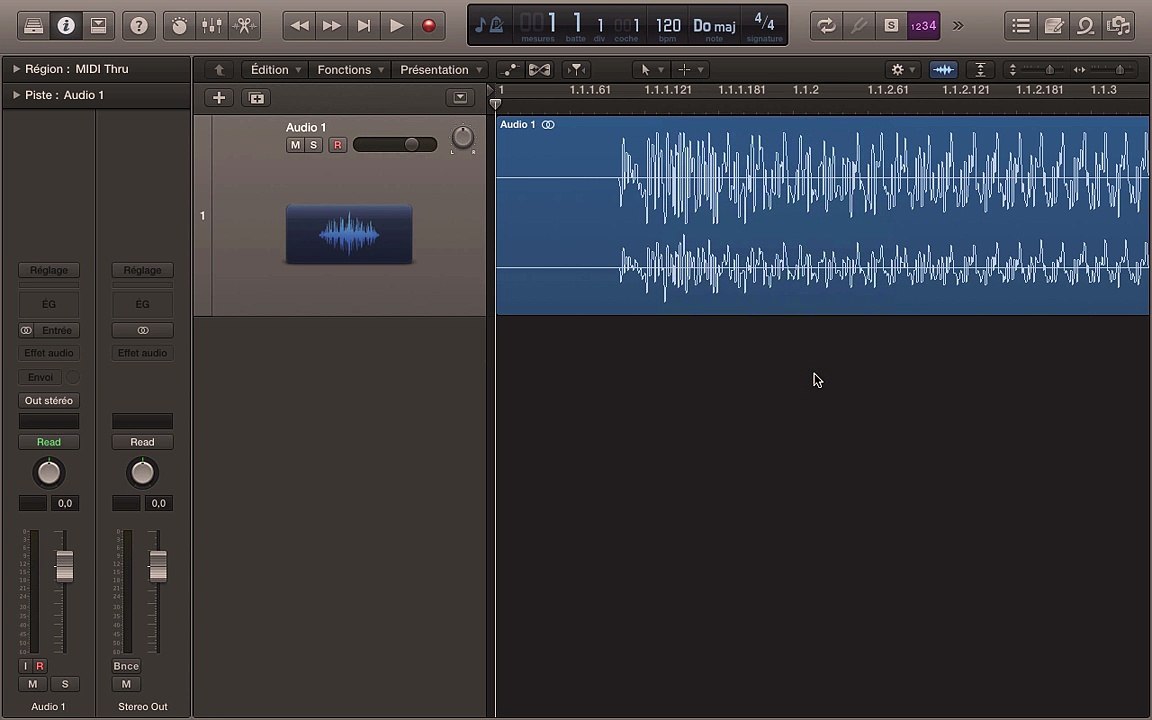The image size is (1152, 720).
Task: Select the Audio 1 region in timeline
Action: pos(822,215)
